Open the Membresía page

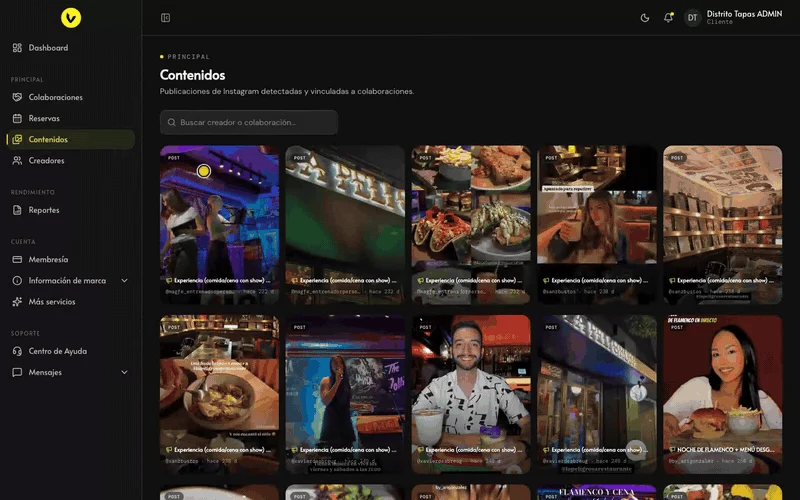[x=70, y=259]
